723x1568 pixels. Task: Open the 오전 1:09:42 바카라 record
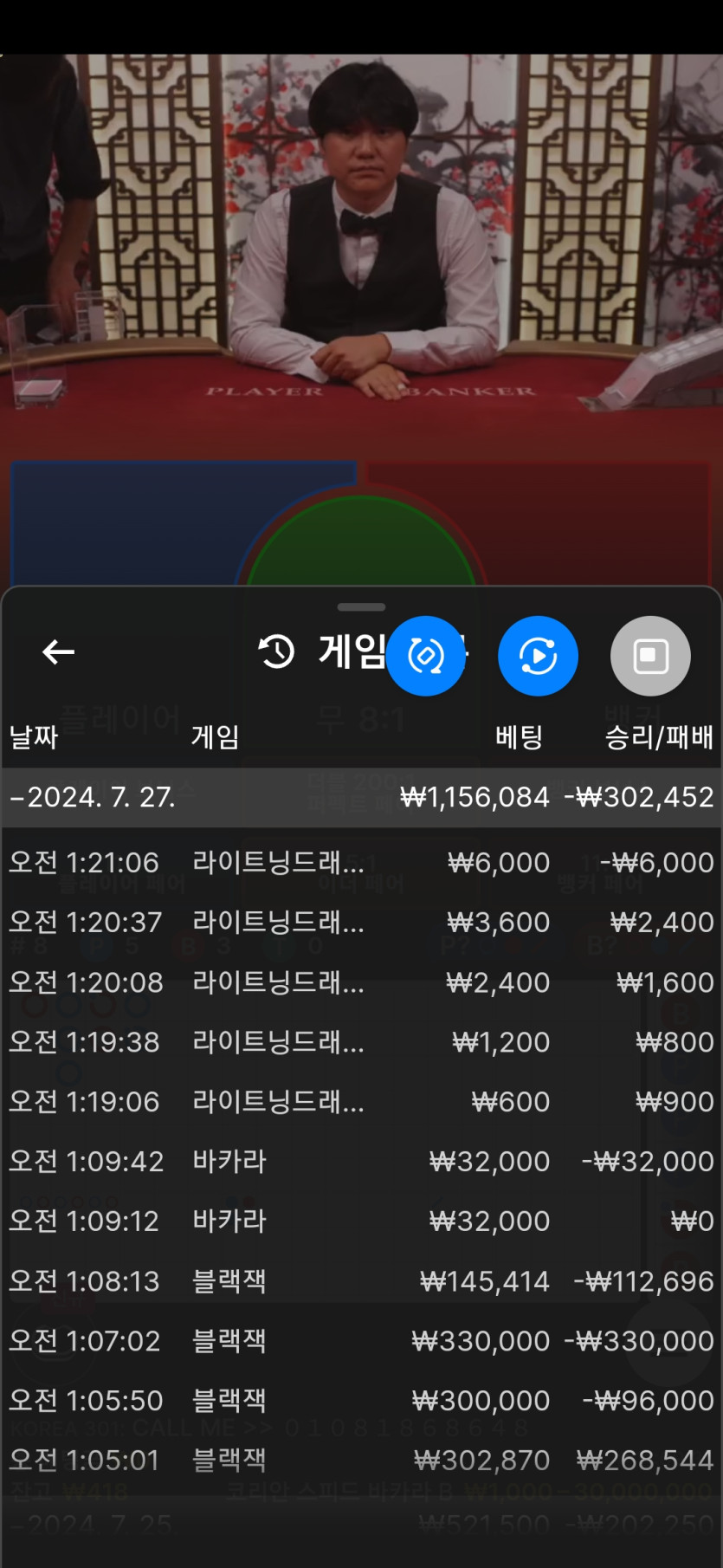point(361,1162)
